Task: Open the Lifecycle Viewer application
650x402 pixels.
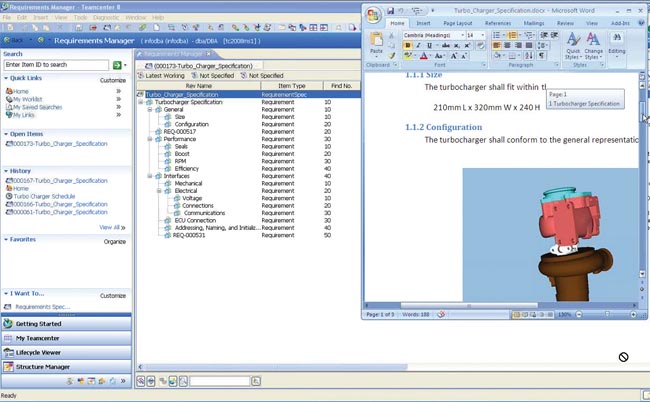Action: [66, 352]
